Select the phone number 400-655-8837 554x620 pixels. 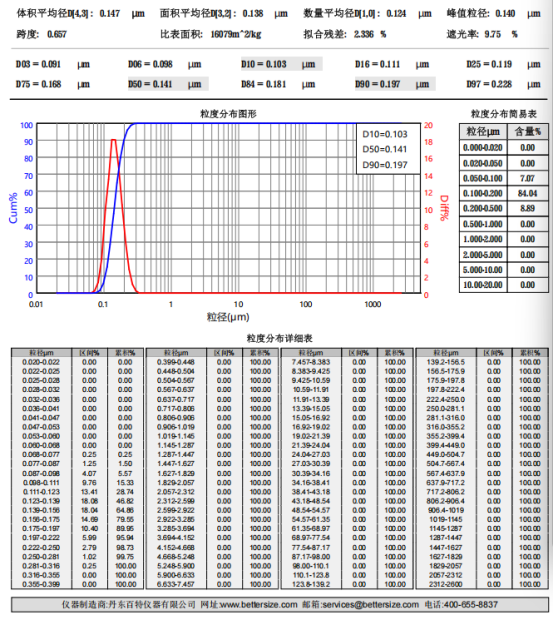pyautogui.click(x=471, y=605)
